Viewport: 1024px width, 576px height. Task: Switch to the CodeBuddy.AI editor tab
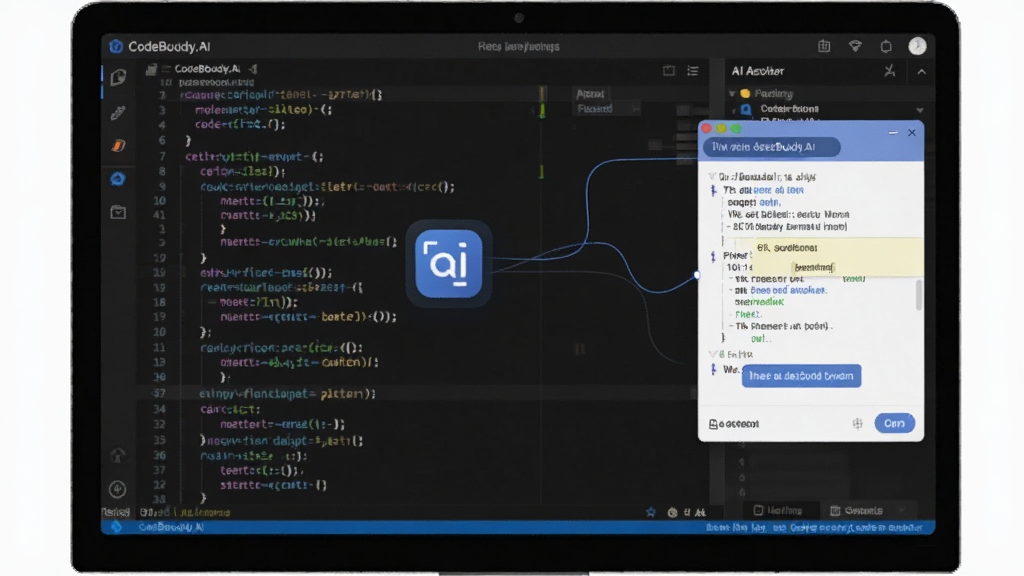tap(207, 69)
